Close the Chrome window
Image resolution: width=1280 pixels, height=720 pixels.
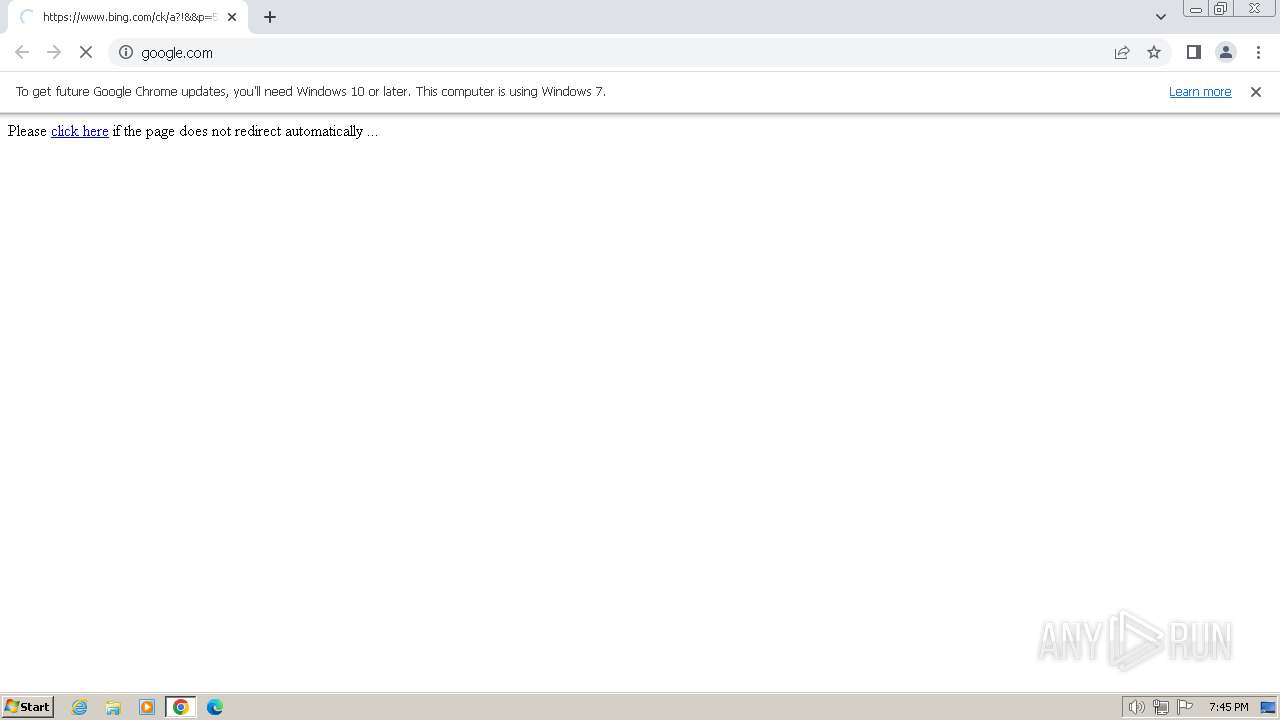coord(1254,9)
